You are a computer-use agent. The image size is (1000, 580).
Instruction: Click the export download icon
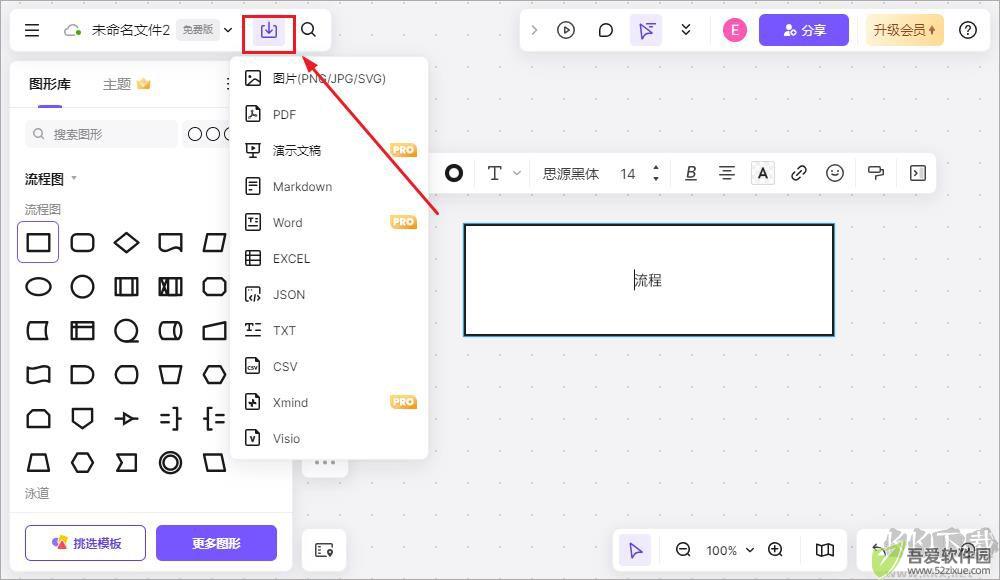[268, 30]
